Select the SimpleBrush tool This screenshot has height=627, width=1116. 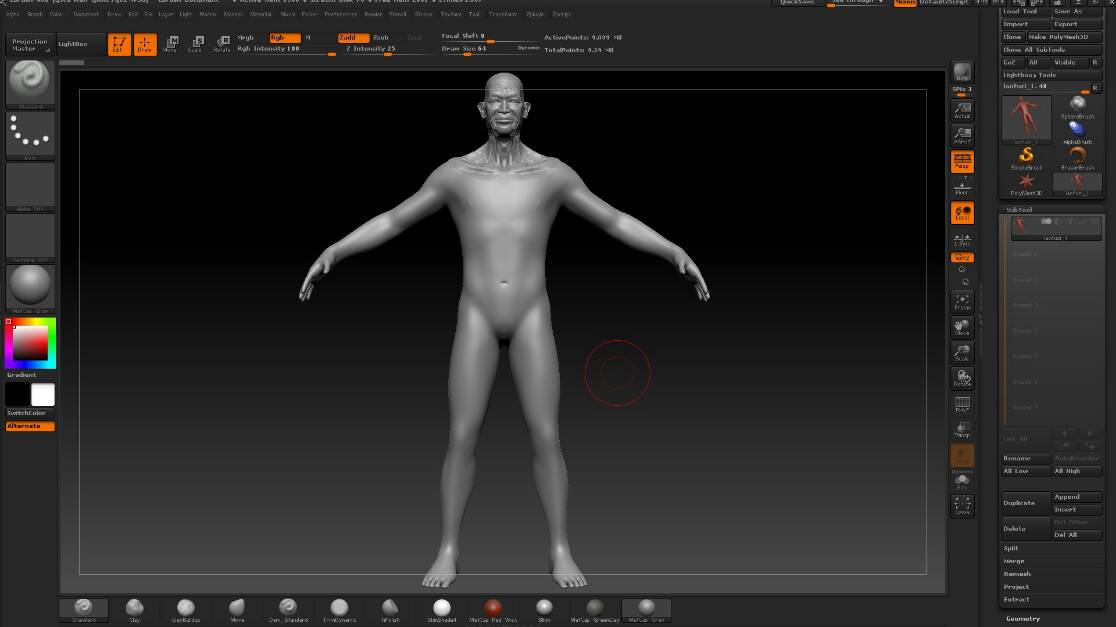pyautogui.click(x=1026, y=159)
